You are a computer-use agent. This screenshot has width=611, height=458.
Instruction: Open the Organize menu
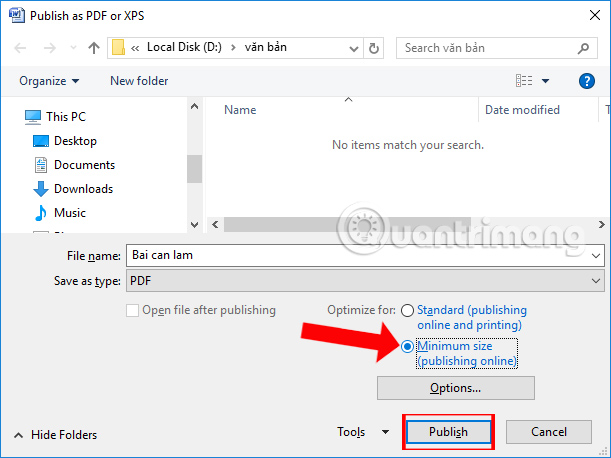[49, 81]
